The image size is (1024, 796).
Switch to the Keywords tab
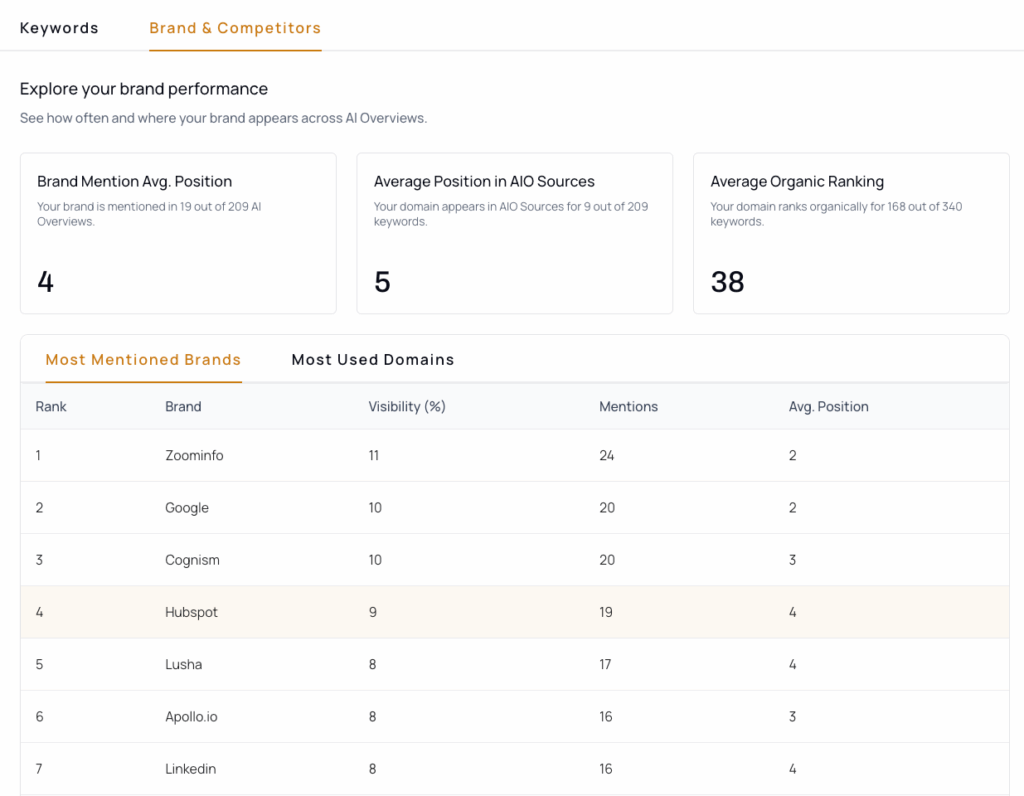(59, 28)
